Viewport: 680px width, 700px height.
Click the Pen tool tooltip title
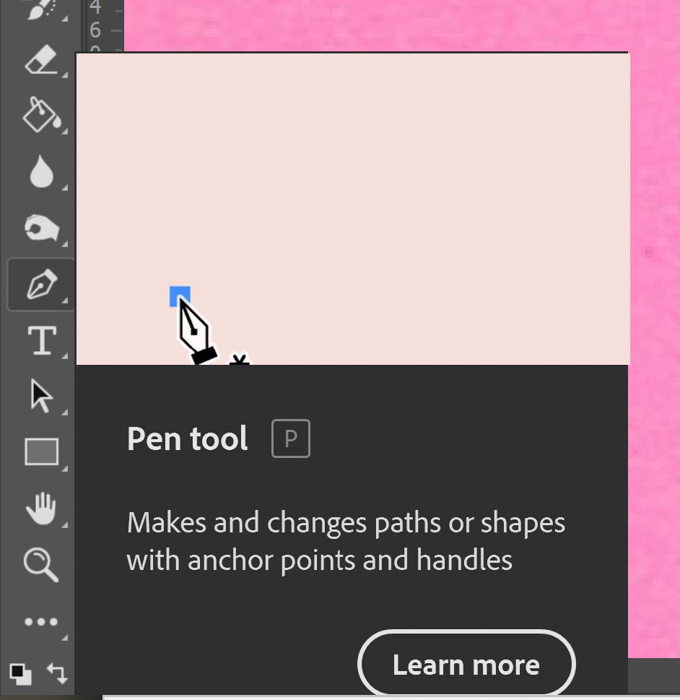[x=187, y=439]
